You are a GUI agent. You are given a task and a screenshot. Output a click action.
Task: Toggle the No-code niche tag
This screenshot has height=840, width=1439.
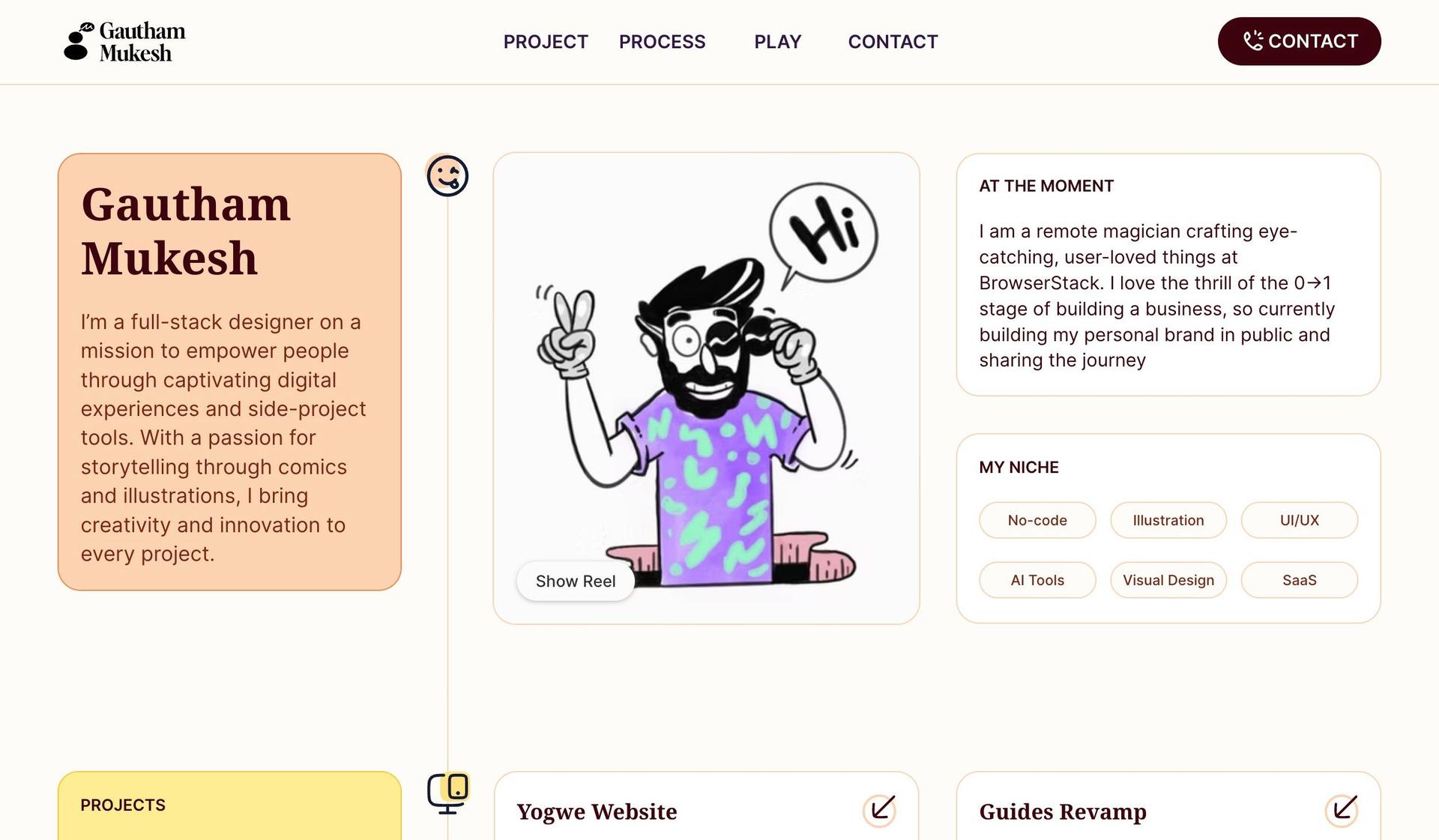[x=1037, y=519]
